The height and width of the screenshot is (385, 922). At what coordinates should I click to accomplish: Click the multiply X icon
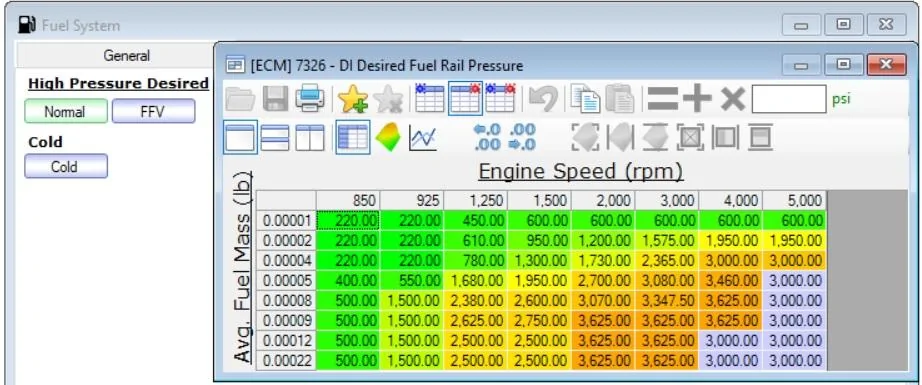coord(733,99)
